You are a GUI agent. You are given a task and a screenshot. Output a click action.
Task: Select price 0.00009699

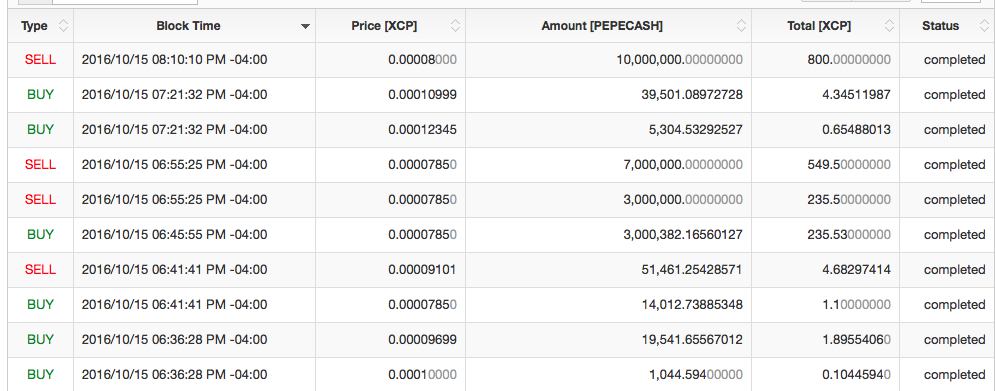tap(423, 339)
